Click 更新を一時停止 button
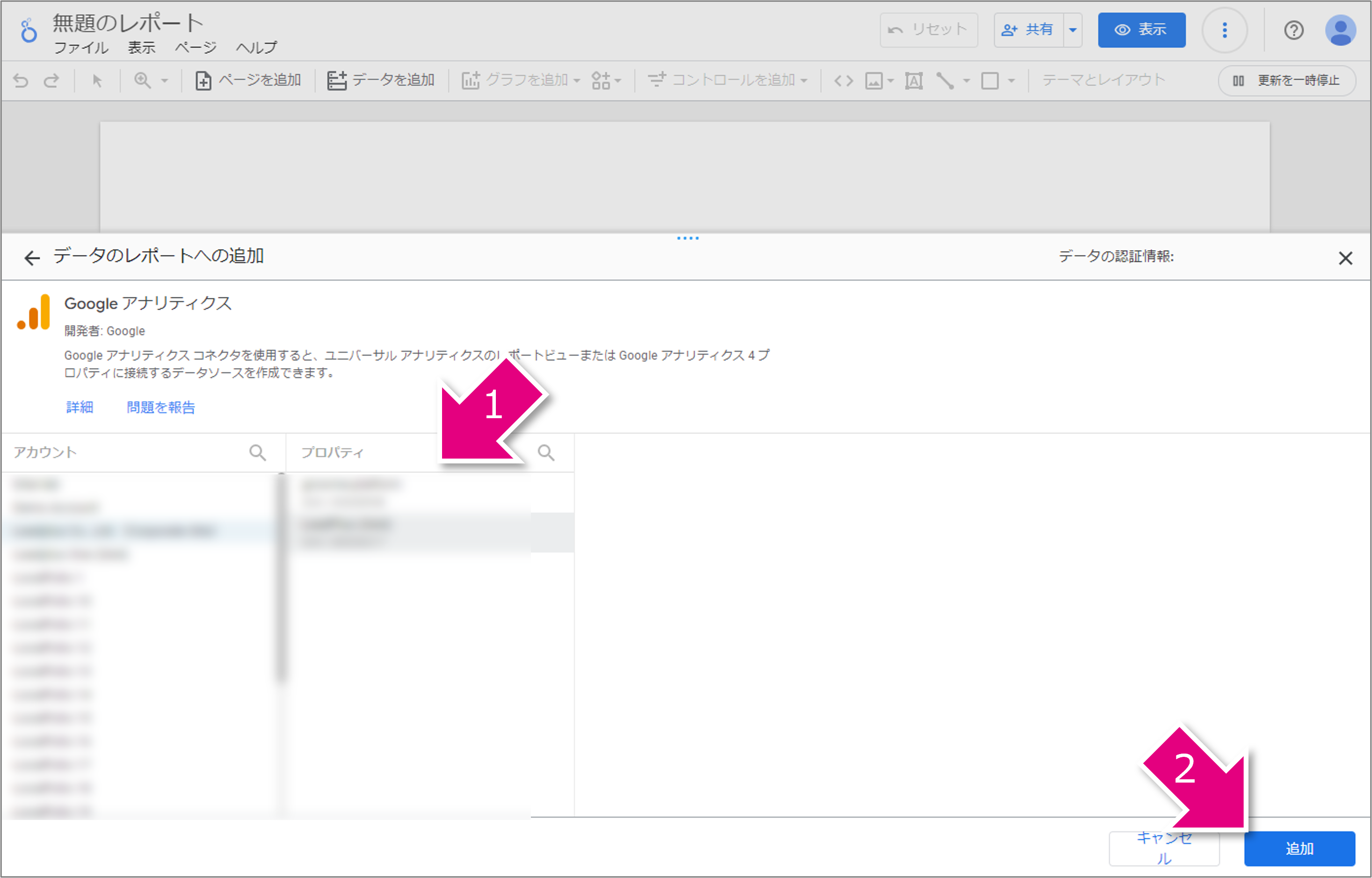The width and height of the screenshot is (1372, 878). coord(1286,81)
